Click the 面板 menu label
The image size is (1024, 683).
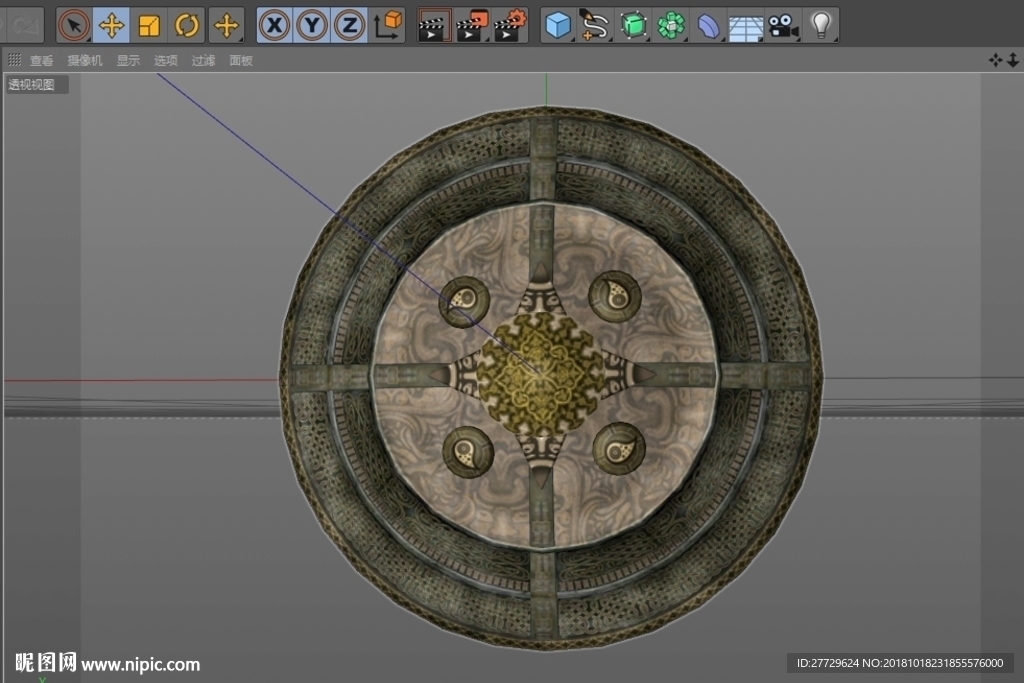pyautogui.click(x=241, y=61)
